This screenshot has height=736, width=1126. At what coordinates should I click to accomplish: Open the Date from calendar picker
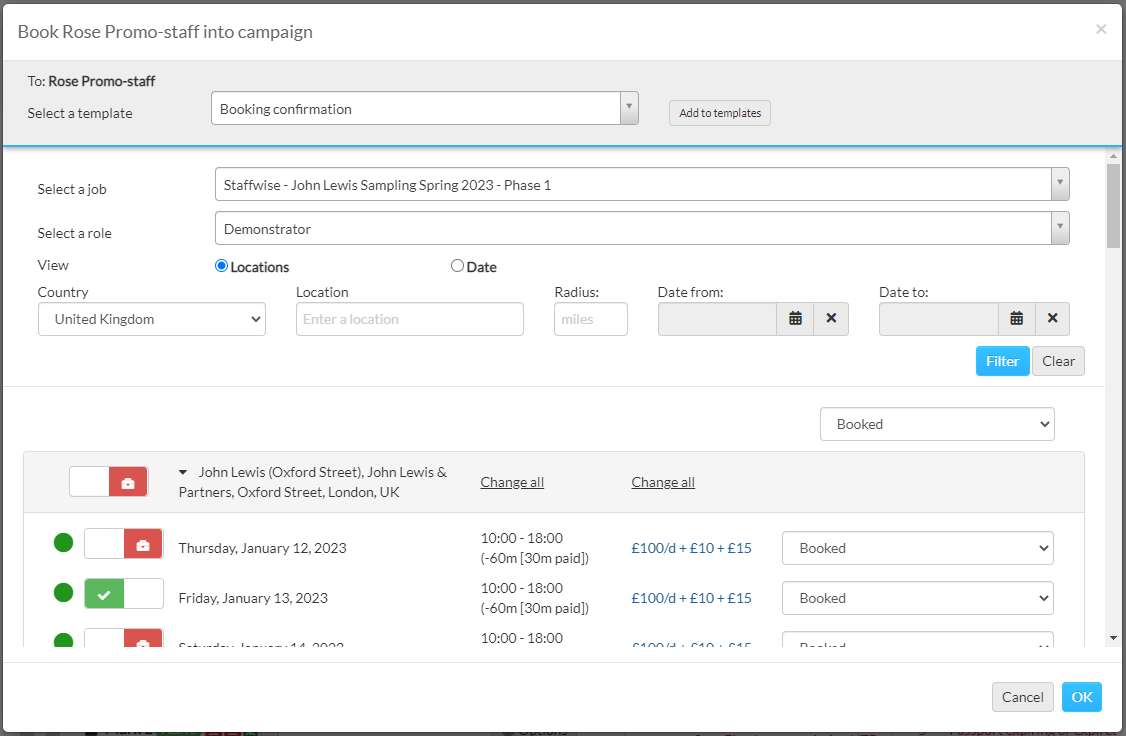795,319
